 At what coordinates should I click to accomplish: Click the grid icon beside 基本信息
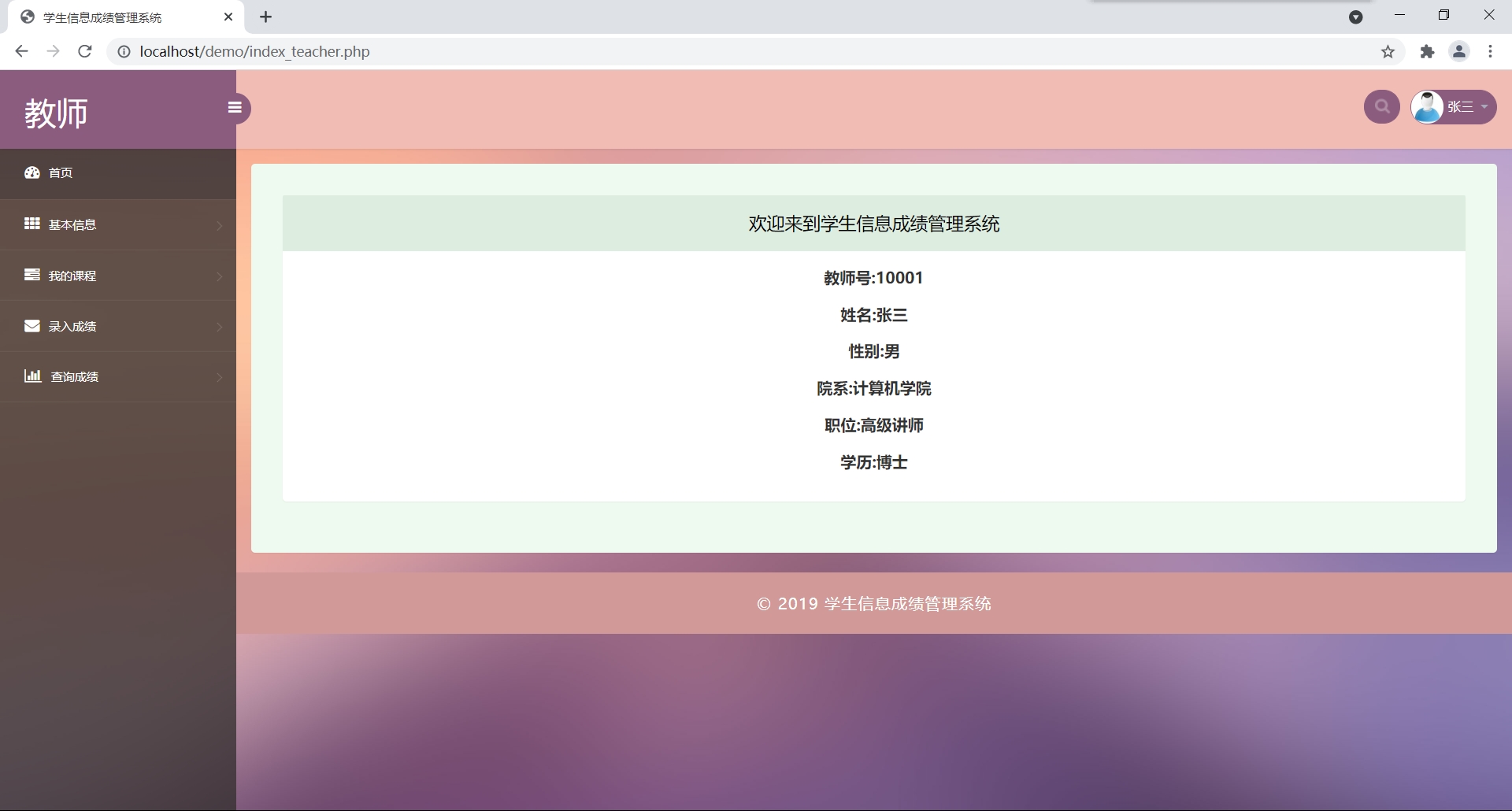click(x=32, y=224)
